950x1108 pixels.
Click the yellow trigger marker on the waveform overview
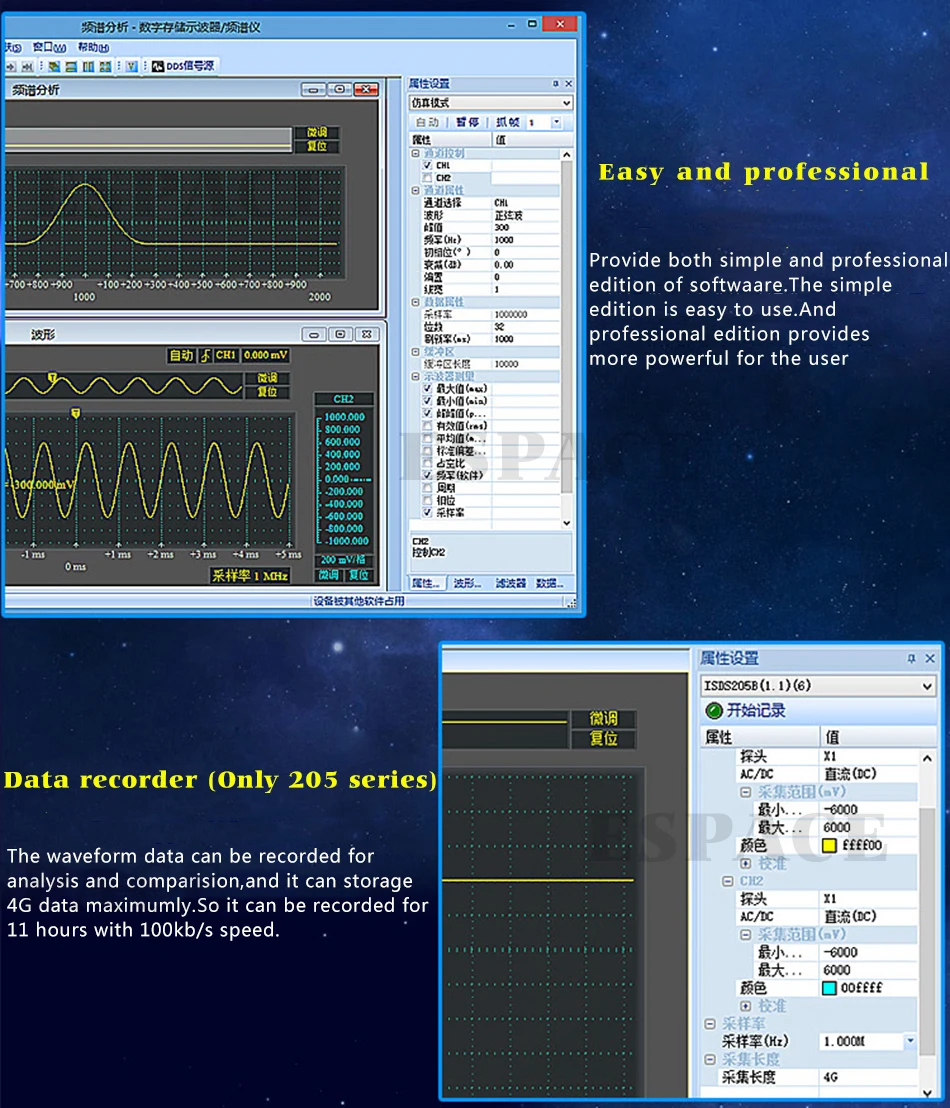tap(52, 379)
